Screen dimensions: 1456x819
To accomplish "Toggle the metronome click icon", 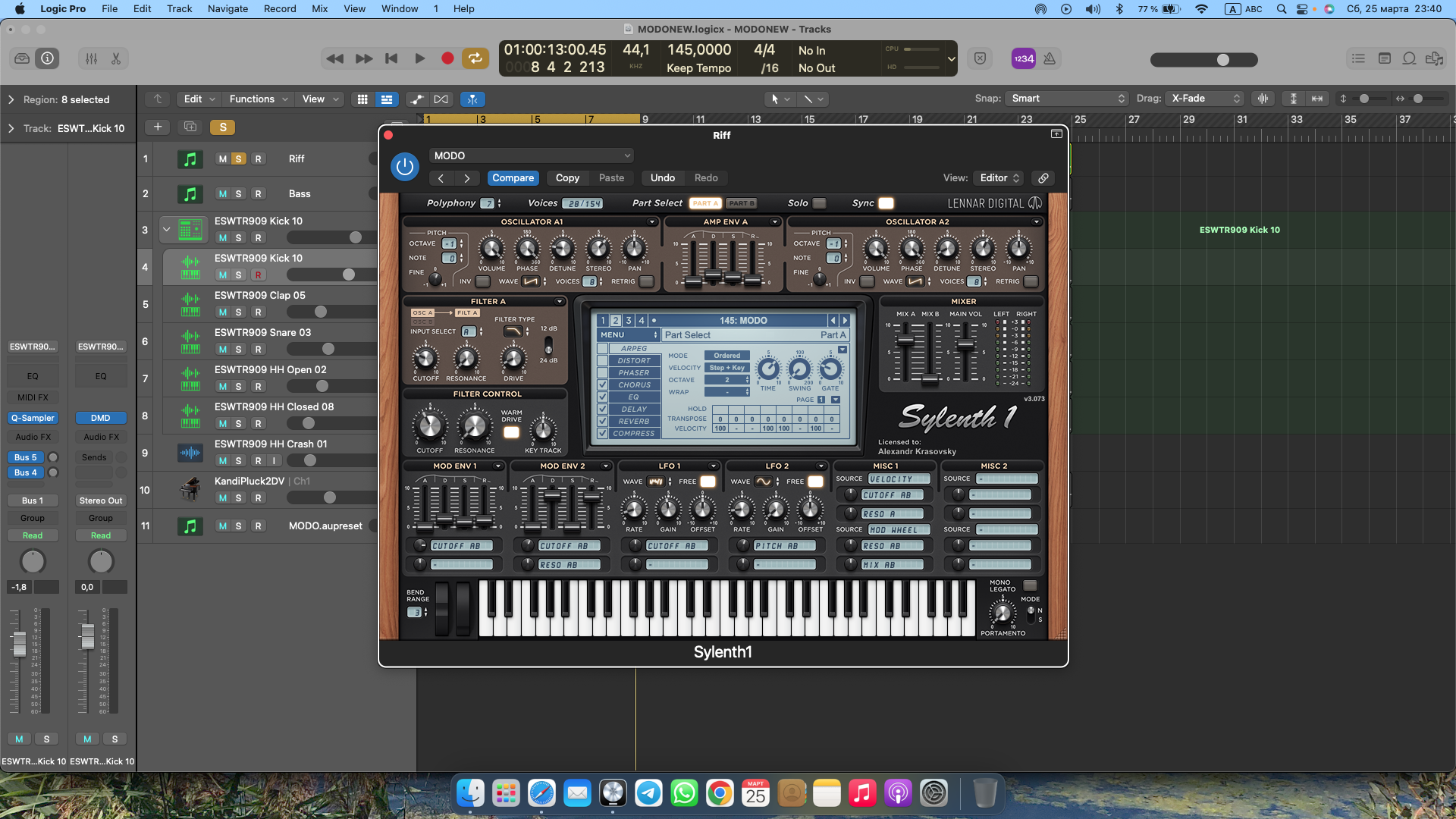I will point(1050,58).
